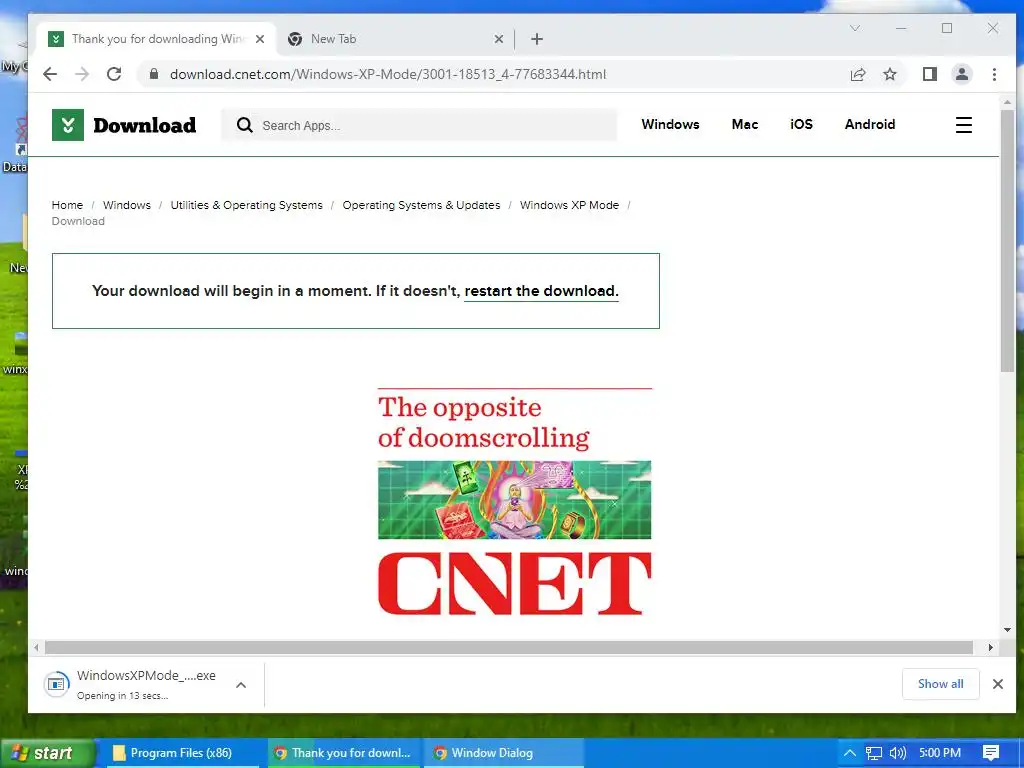Bookmark this page with the star icon
The width and height of the screenshot is (1024, 768).
pyautogui.click(x=889, y=74)
